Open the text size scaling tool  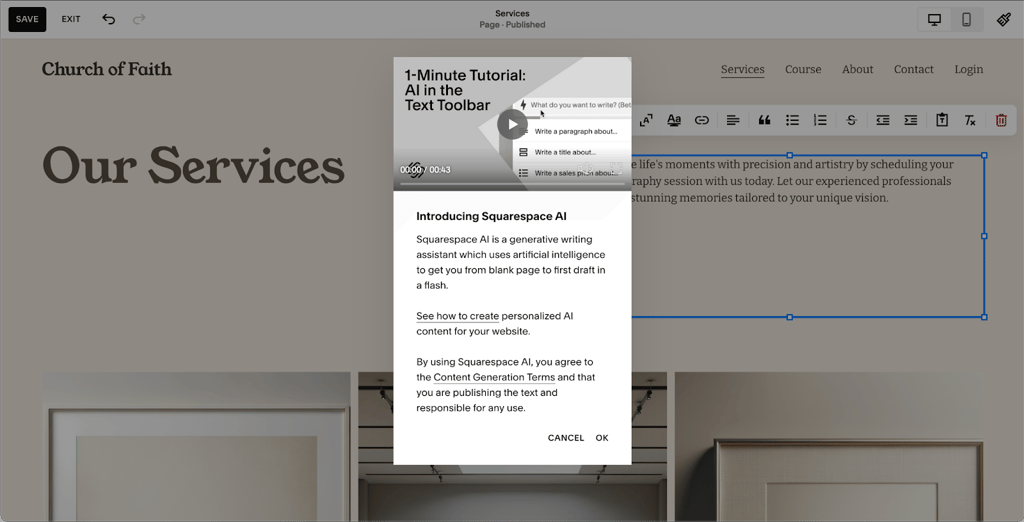pyautogui.click(x=646, y=120)
